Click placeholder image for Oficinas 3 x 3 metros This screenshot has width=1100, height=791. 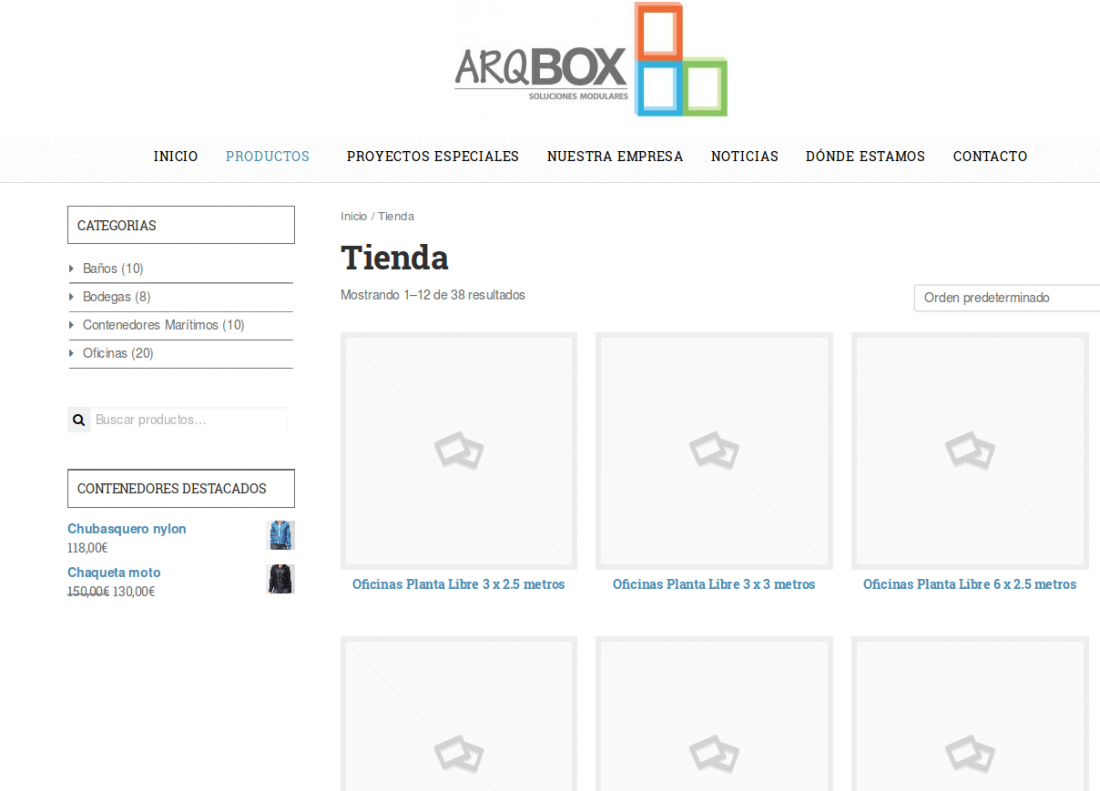tap(714, 451)
